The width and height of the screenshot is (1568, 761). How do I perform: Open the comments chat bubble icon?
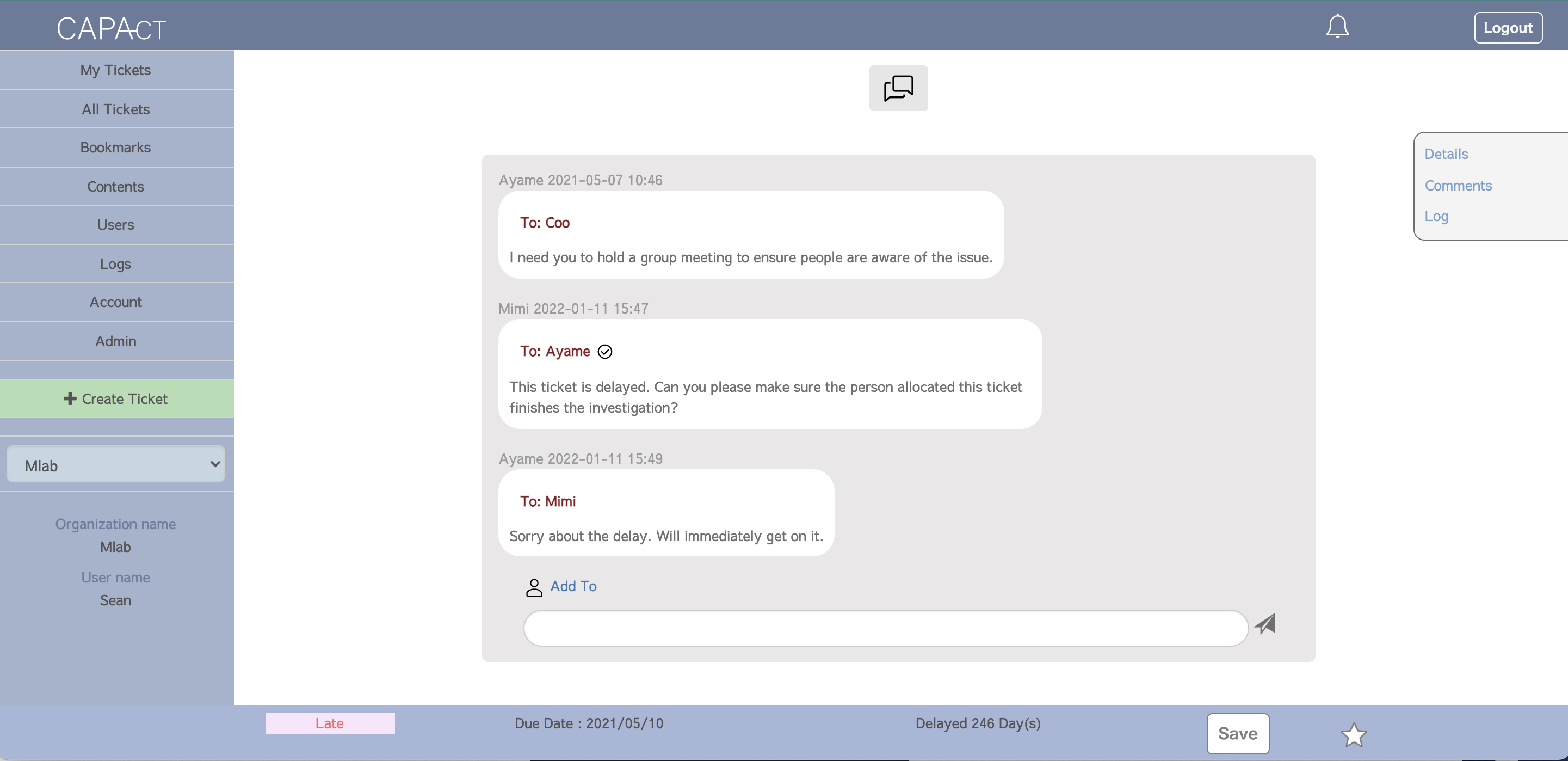click(898, 88)
